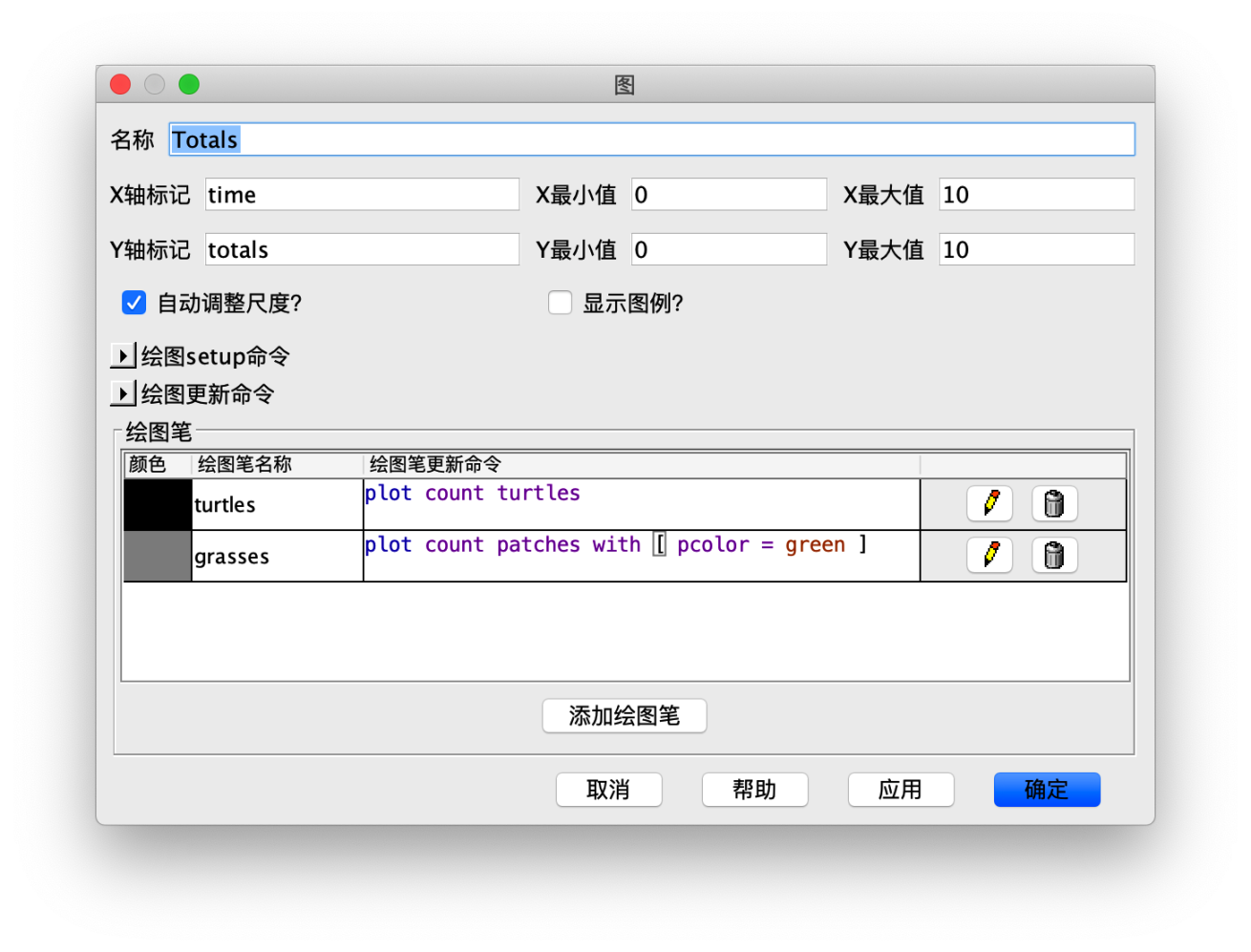Click the 绘图笔更新命令 column header
The image size is (1251, 952).
pos(642,464)
